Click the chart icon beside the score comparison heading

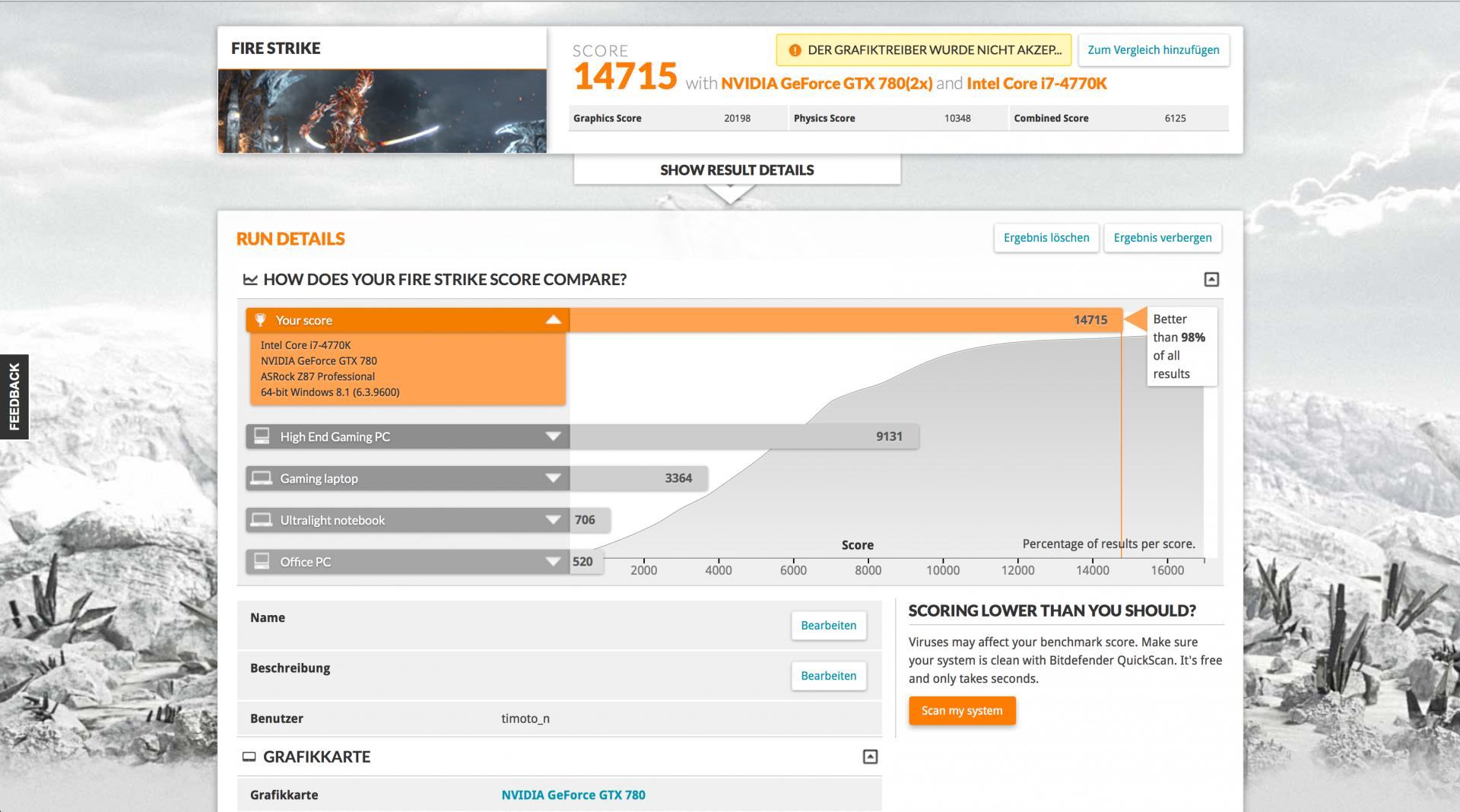click(250, 279)
